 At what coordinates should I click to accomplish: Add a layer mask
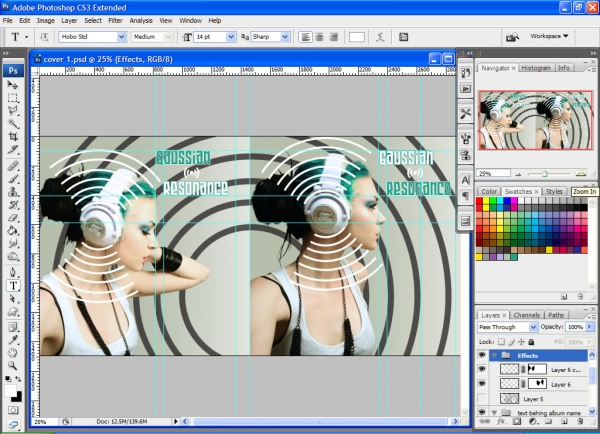[x=517, y=421]
